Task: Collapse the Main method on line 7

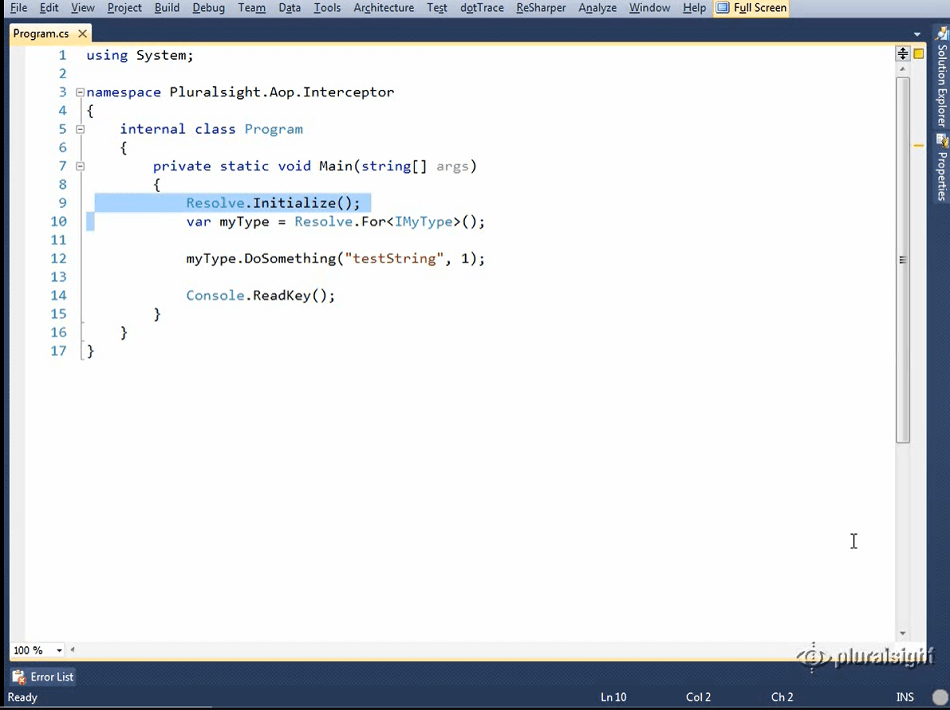Action: 80,166
